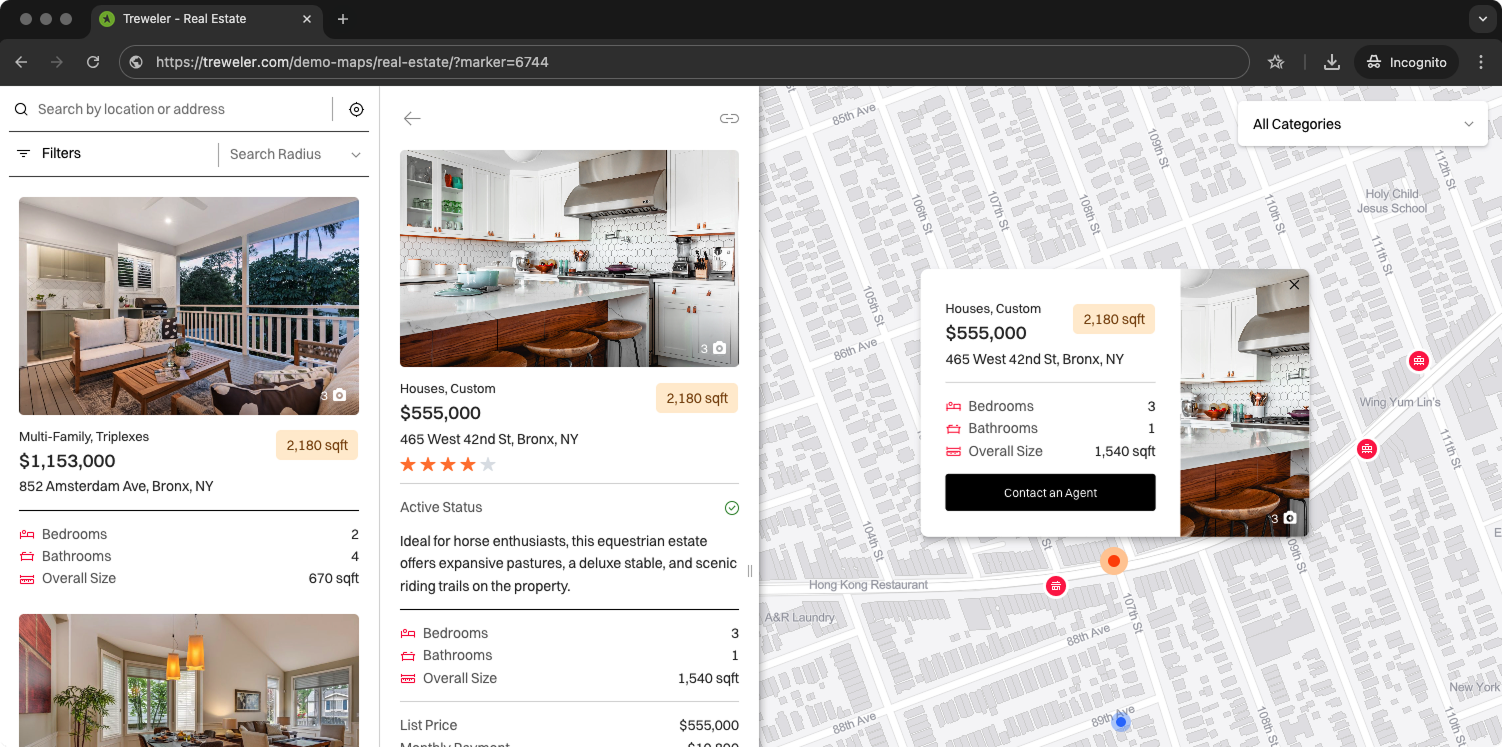
Task: Click the locate-me target icon
Action: 356,110
